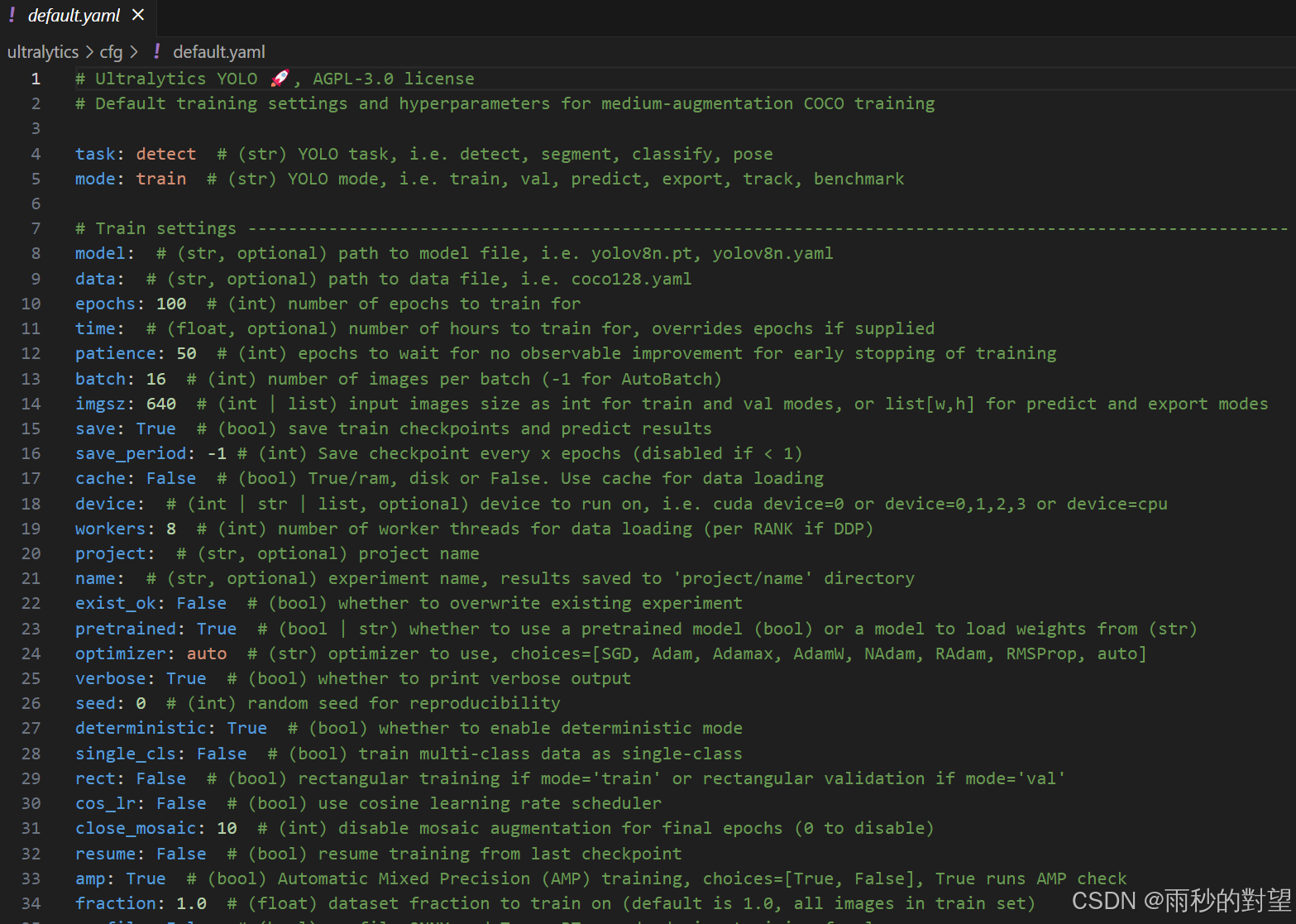Click 'AutoBatch' in batch comment
Image resolution: width=1296 pixels, height=924 pixels.
(667, 379)
